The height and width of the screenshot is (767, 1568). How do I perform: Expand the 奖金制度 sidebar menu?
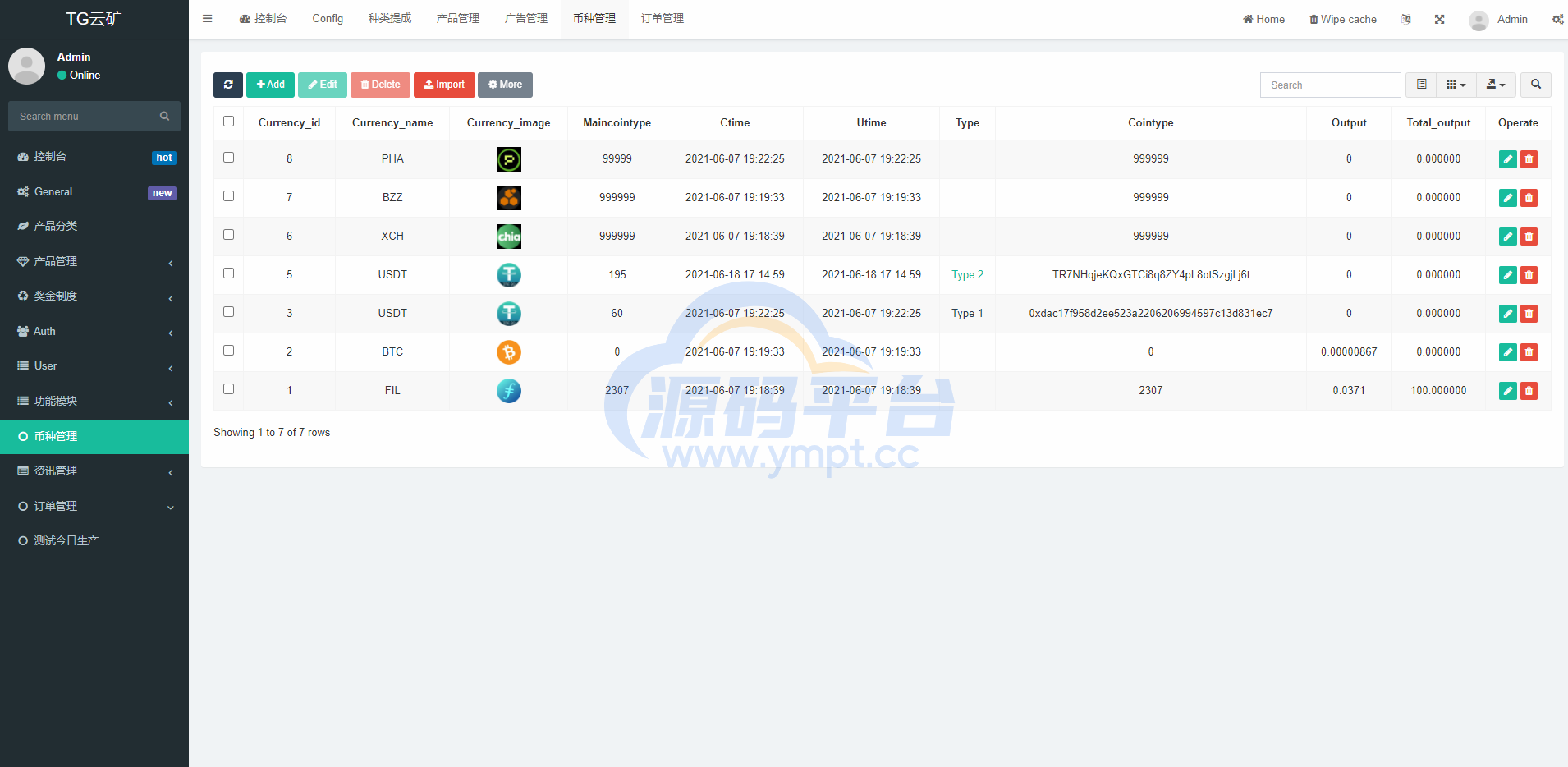click(94, 296)
